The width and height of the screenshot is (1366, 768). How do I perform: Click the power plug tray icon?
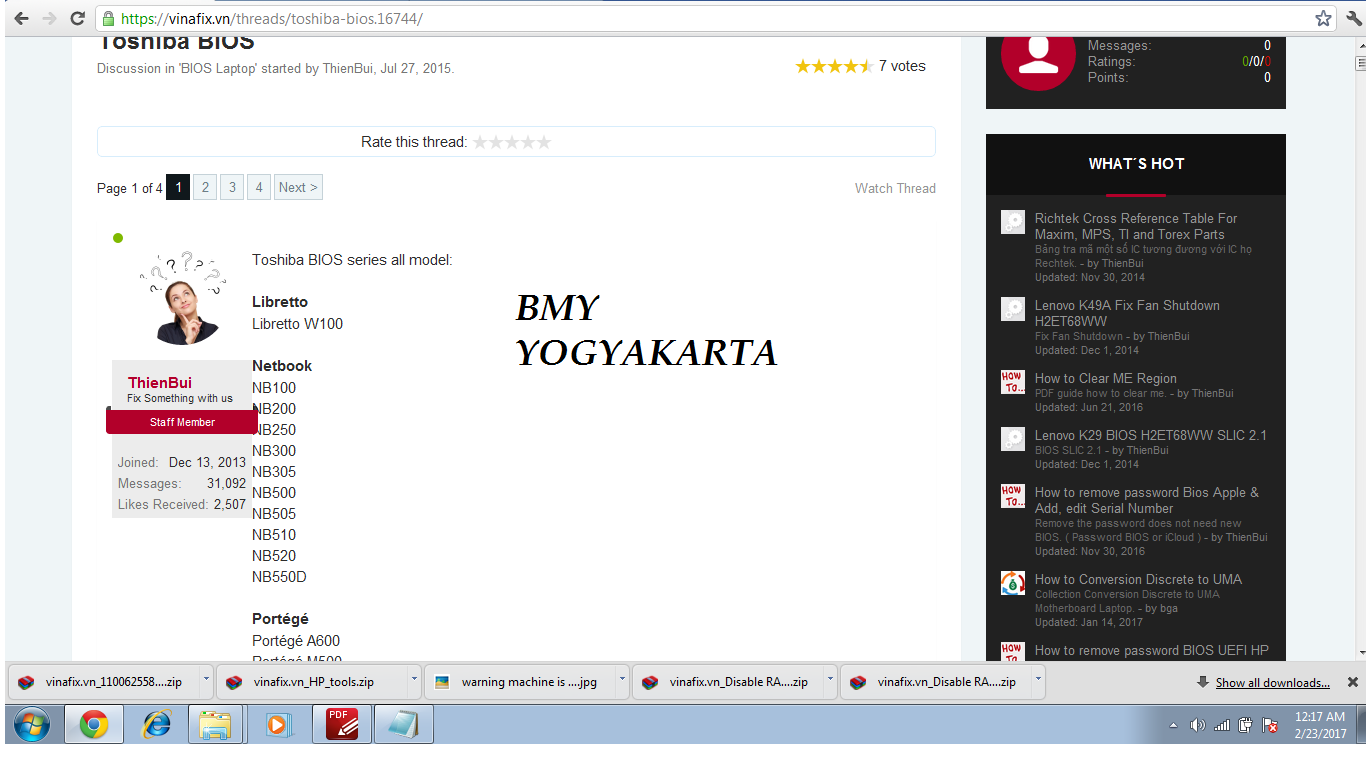(x=1245, y=725)
